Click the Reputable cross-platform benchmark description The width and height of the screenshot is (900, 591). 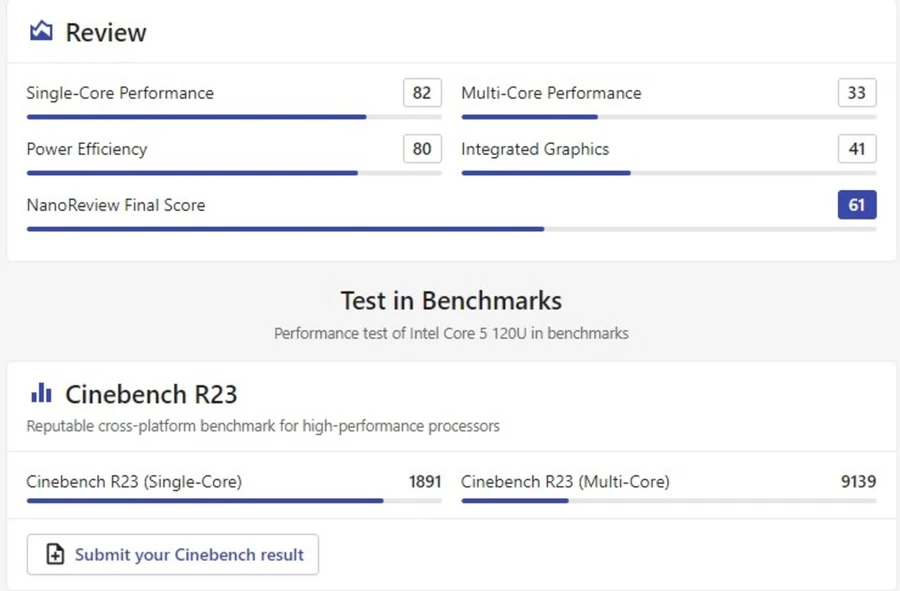263,426
